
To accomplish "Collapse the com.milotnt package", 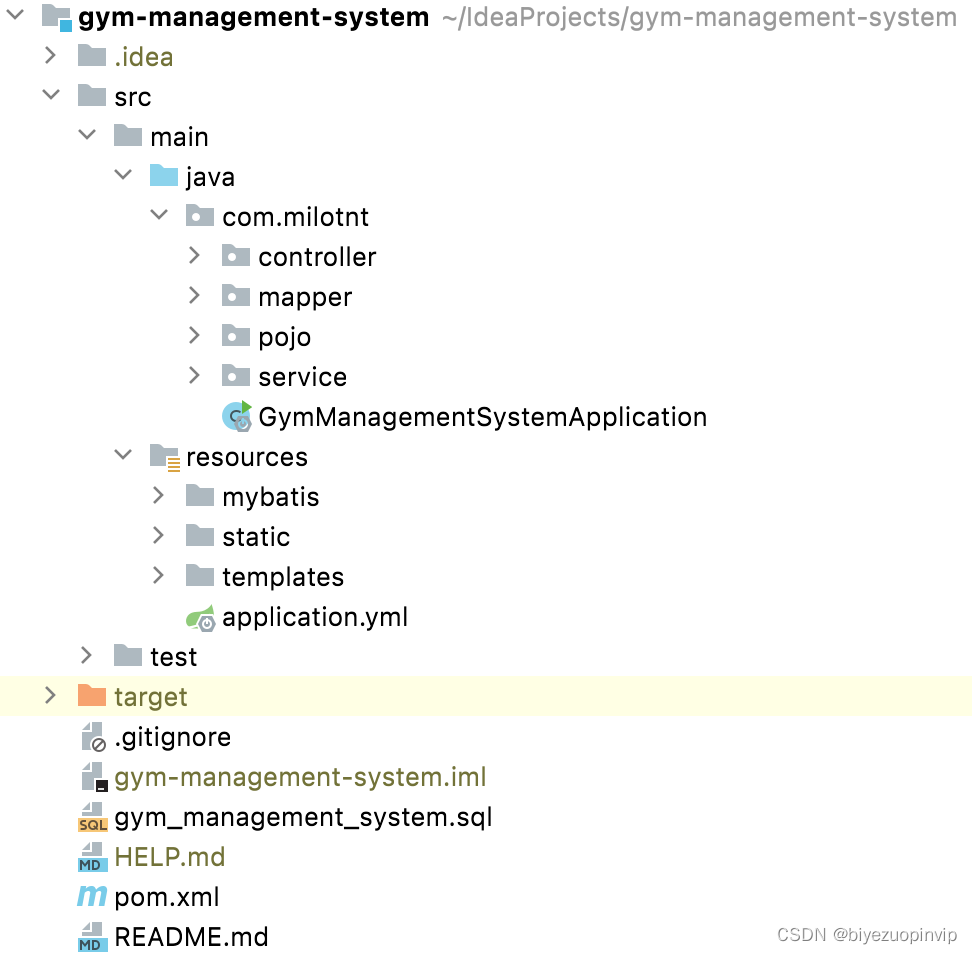I will (158, 216).
